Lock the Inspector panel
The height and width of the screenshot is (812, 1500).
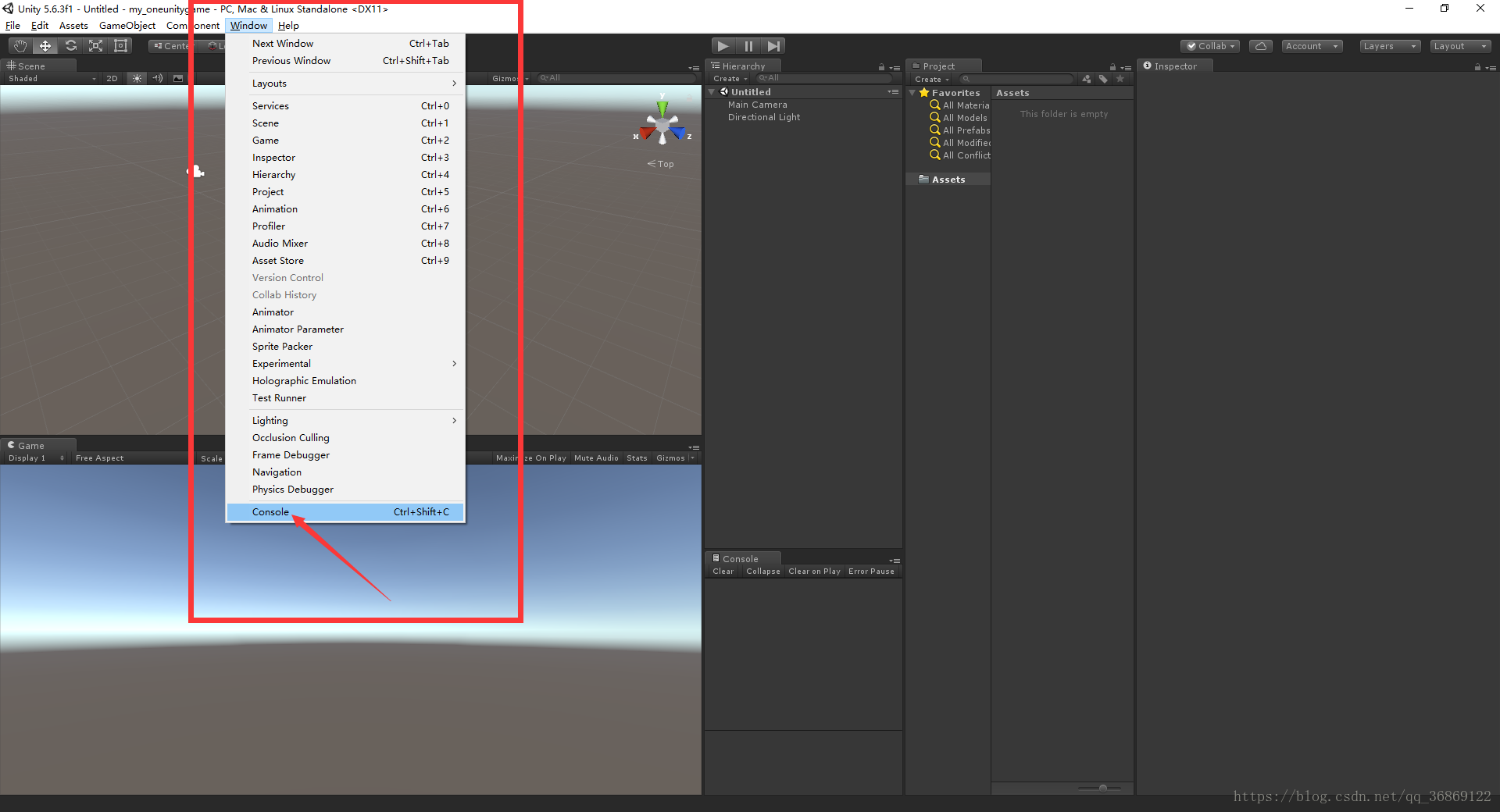pyautogui.click(x=1477, y=67)
